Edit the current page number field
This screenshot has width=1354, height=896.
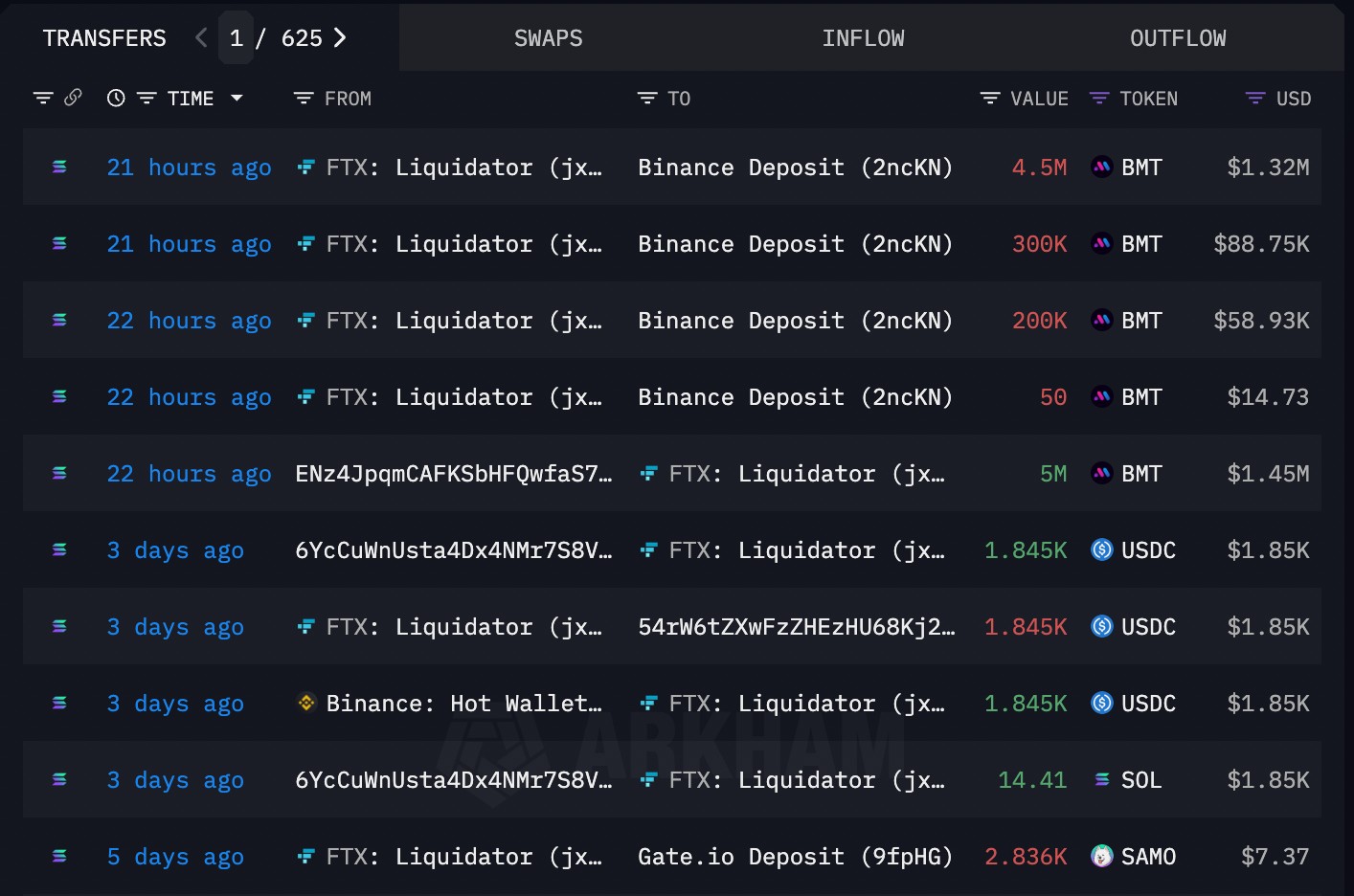point(236,38)
